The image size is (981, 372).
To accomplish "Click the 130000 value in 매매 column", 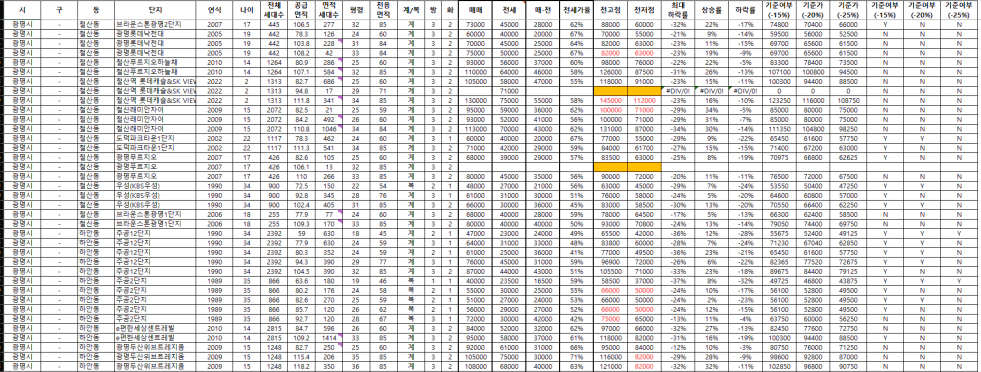I will [475, 99].
